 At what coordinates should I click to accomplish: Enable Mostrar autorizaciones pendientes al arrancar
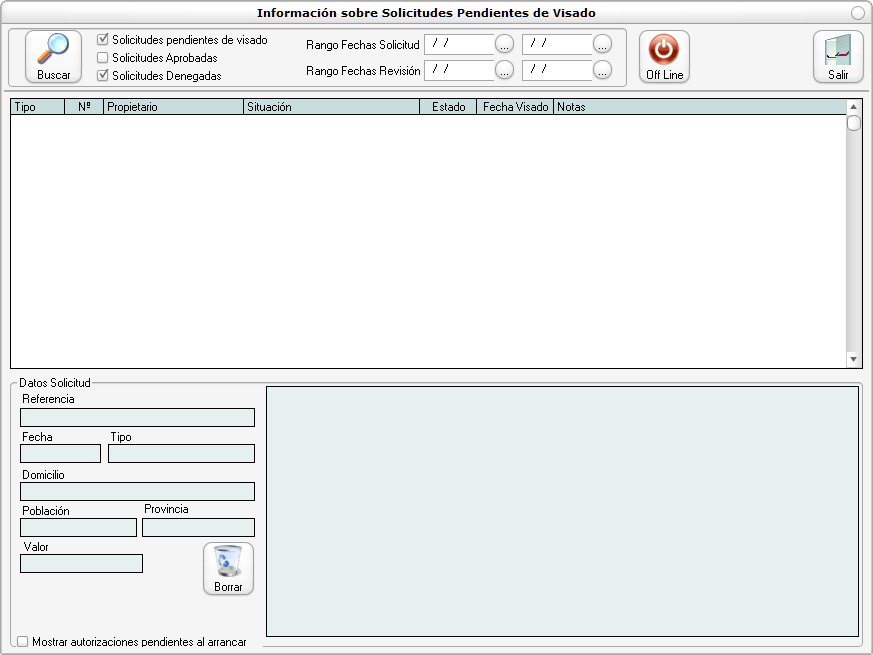[x=23, y=642]
